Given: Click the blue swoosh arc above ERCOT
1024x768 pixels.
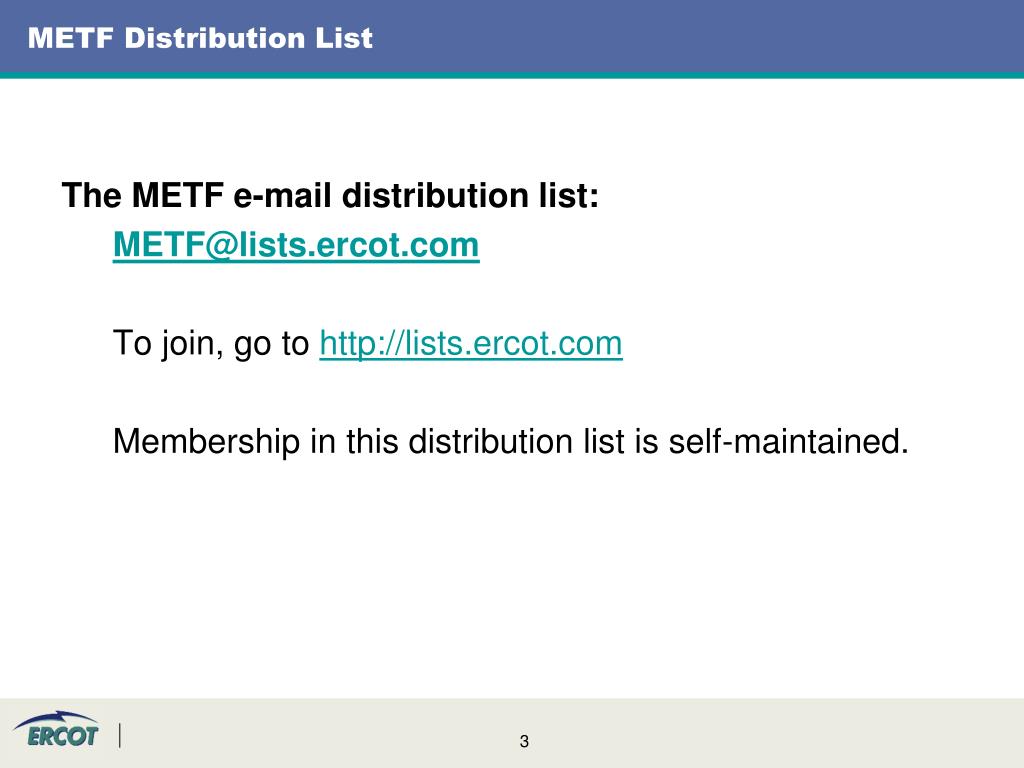Looking at the screenshot, I should 56,718.
